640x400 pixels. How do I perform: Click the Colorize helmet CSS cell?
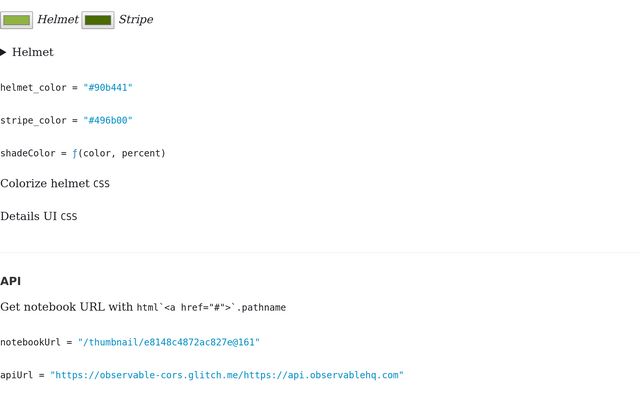coord(55,184)
